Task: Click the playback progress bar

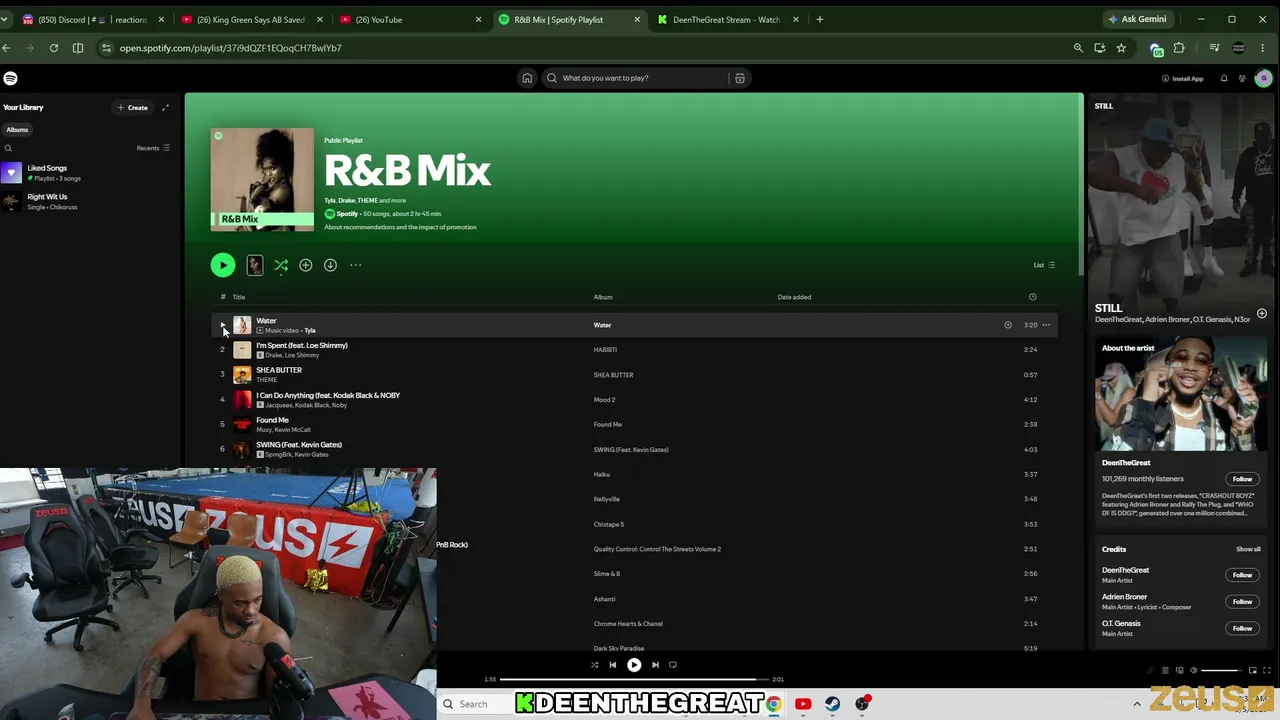Action: tap(635, 680)
